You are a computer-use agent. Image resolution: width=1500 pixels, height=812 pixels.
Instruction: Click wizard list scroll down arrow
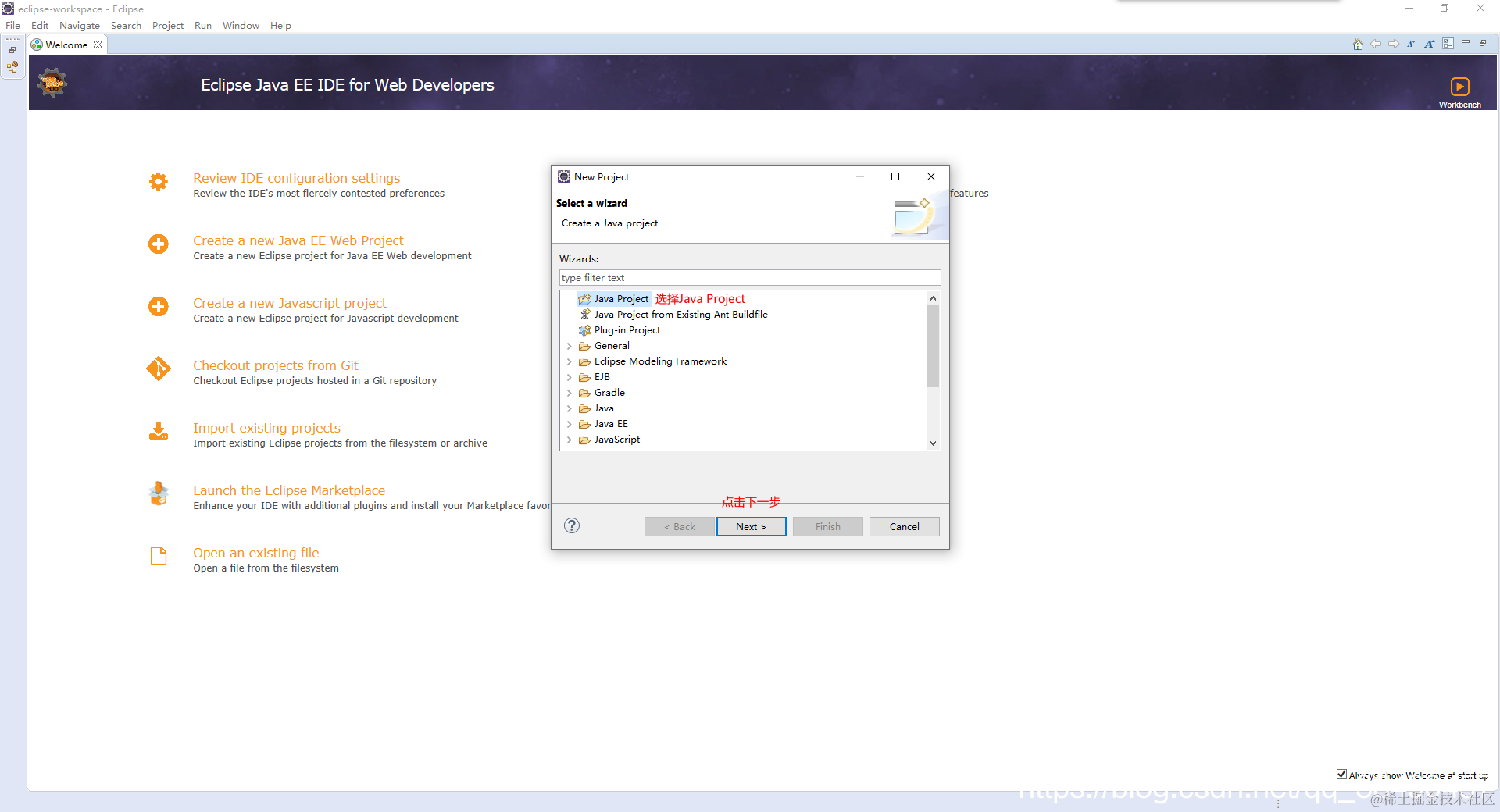click(x=933, y=443)
